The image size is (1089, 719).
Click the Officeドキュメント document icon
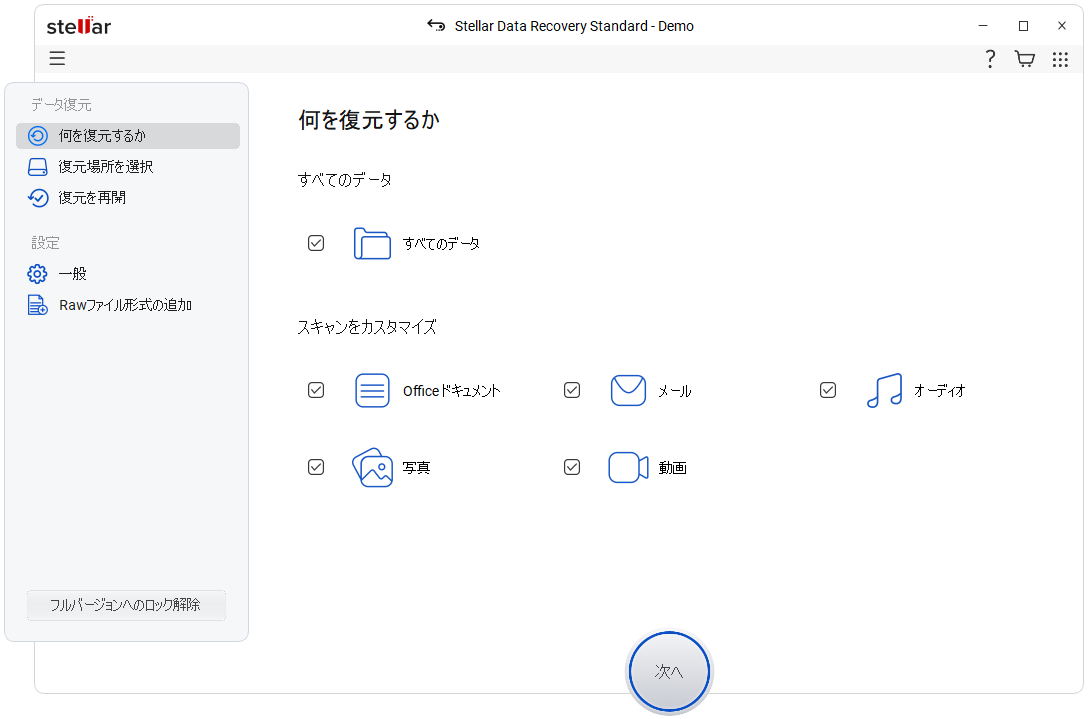[x=372, y=390]
